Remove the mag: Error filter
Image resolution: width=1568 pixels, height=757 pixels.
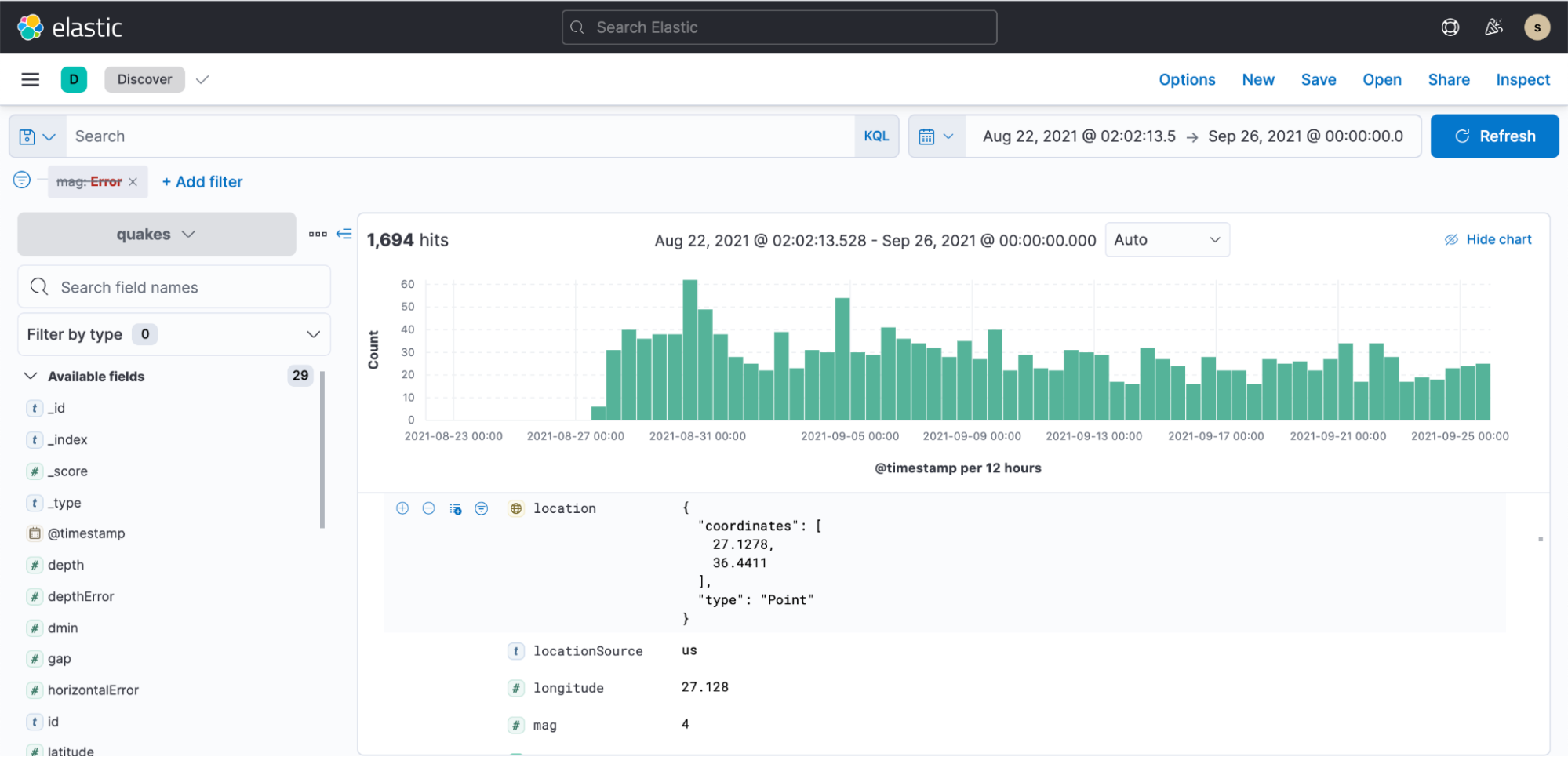[133, 182]
